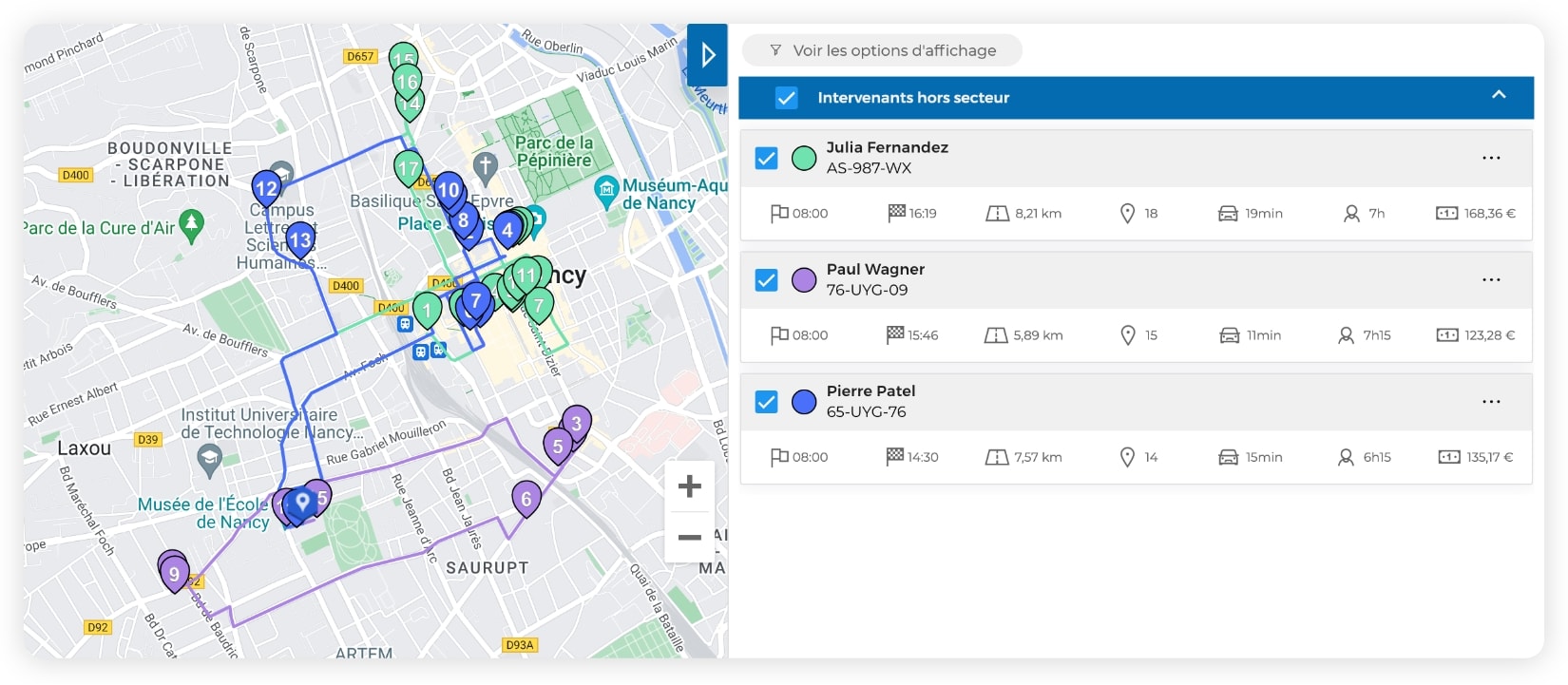Click Pierre Patel's finish flag icon at 14:30
Screen dimensions: 1568x685
tap(895, 456)
